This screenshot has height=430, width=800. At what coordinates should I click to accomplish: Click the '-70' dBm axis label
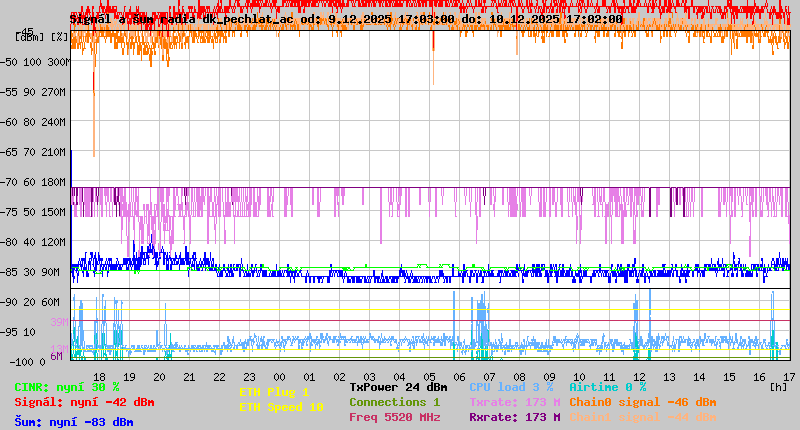(x=8, y=182)
